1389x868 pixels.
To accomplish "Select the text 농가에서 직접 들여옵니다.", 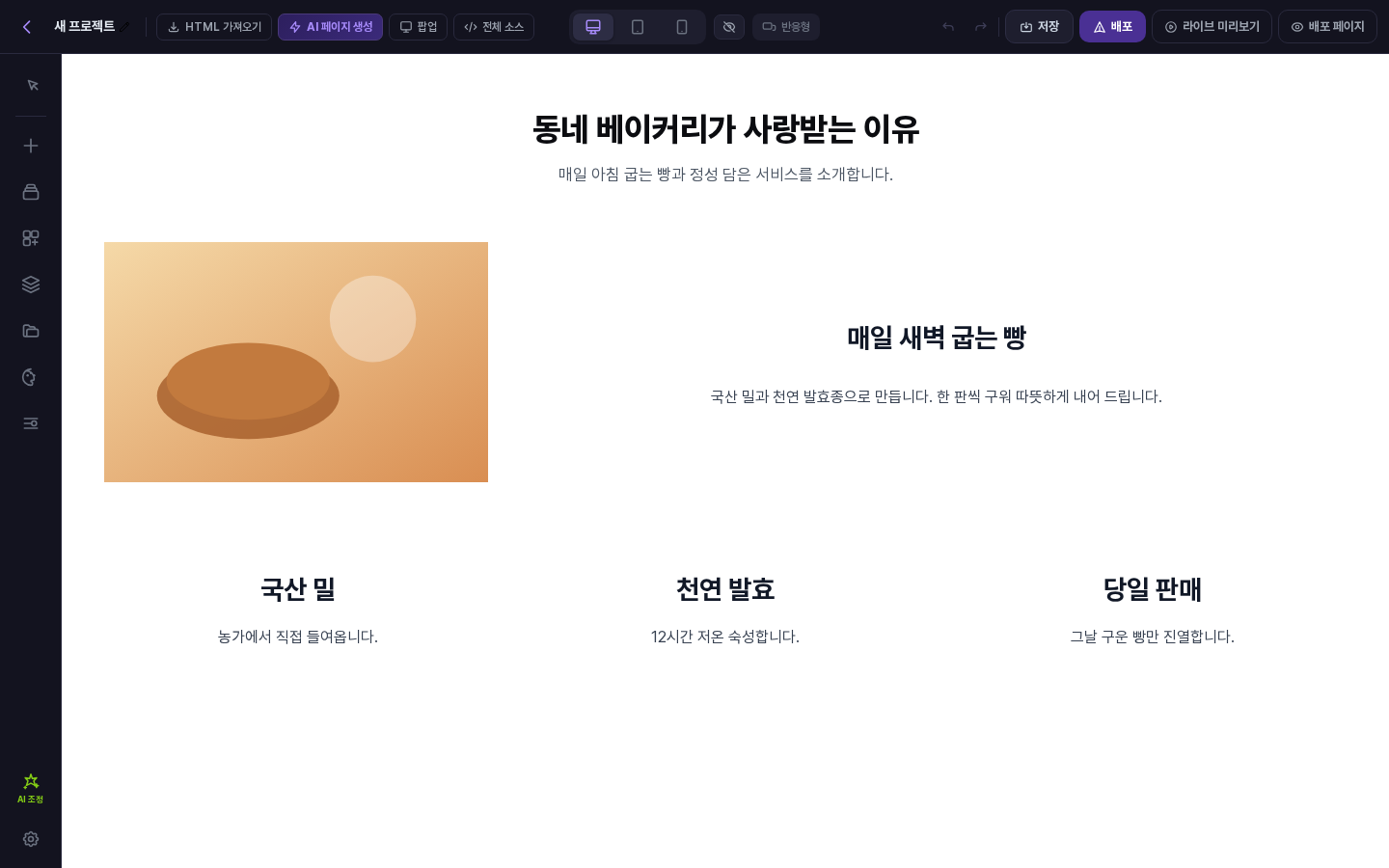I will [x=298, y=637].
